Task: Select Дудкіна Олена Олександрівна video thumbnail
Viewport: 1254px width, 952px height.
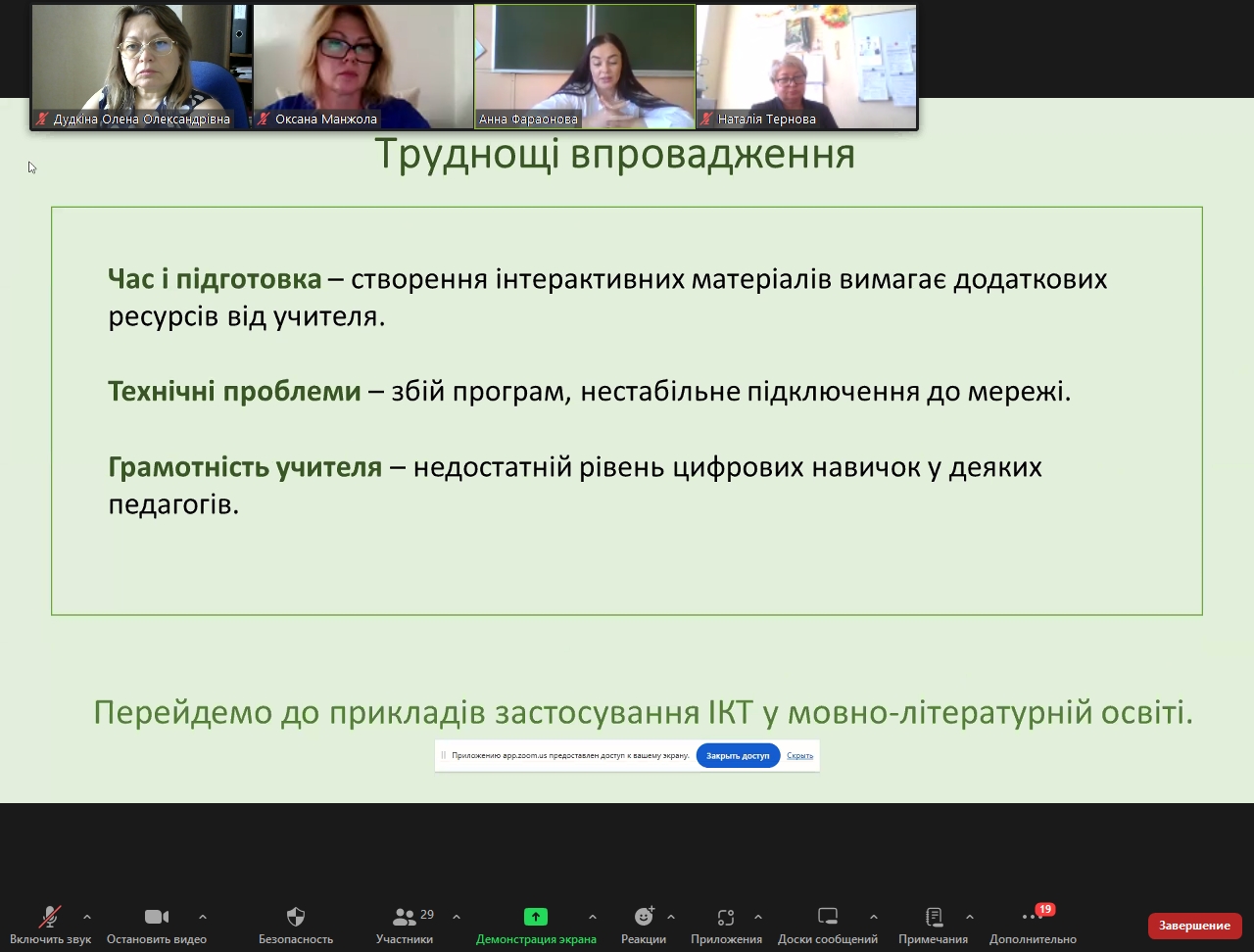Action: [142, 67]
